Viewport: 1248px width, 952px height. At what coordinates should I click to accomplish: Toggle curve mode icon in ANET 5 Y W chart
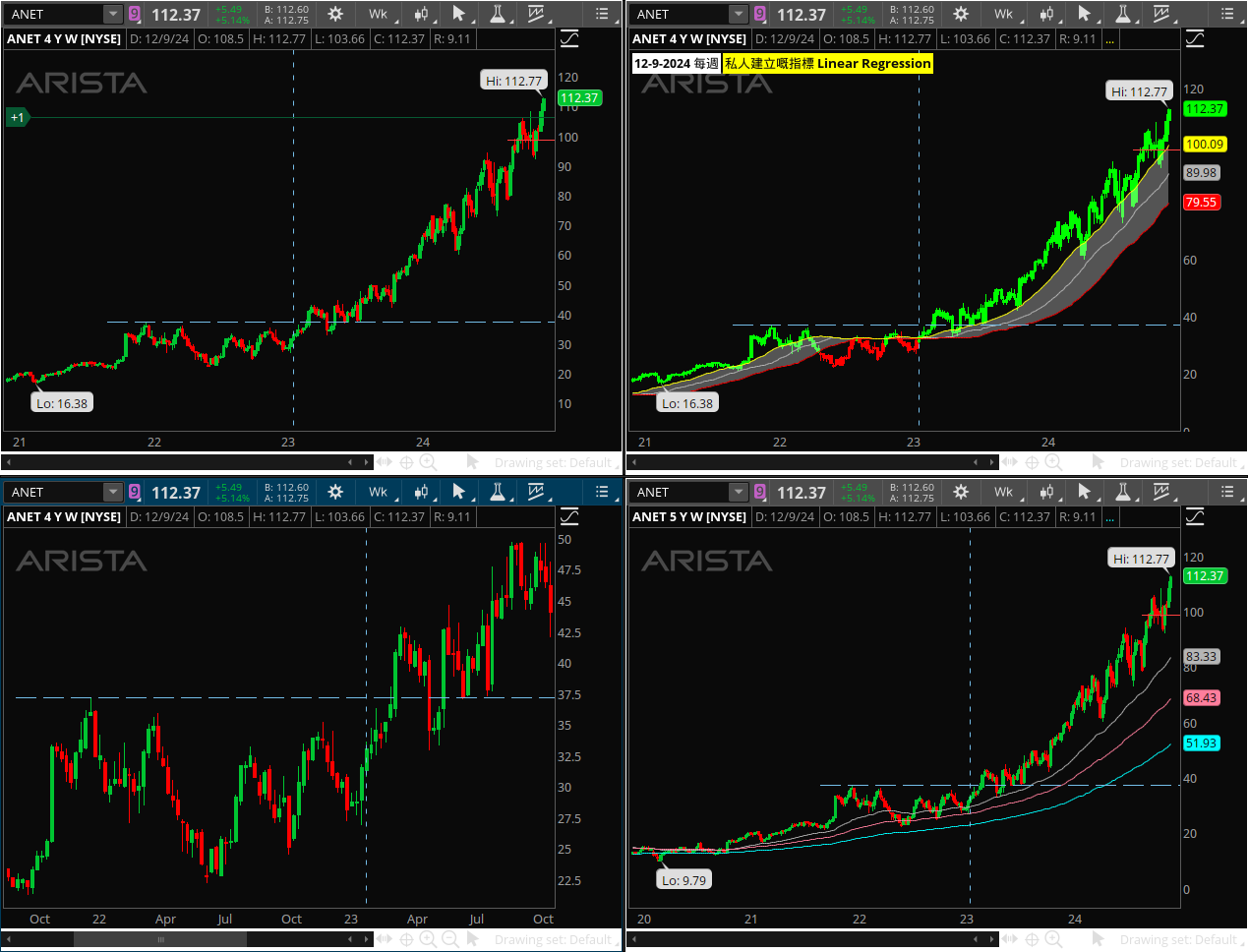point(1195,516)
